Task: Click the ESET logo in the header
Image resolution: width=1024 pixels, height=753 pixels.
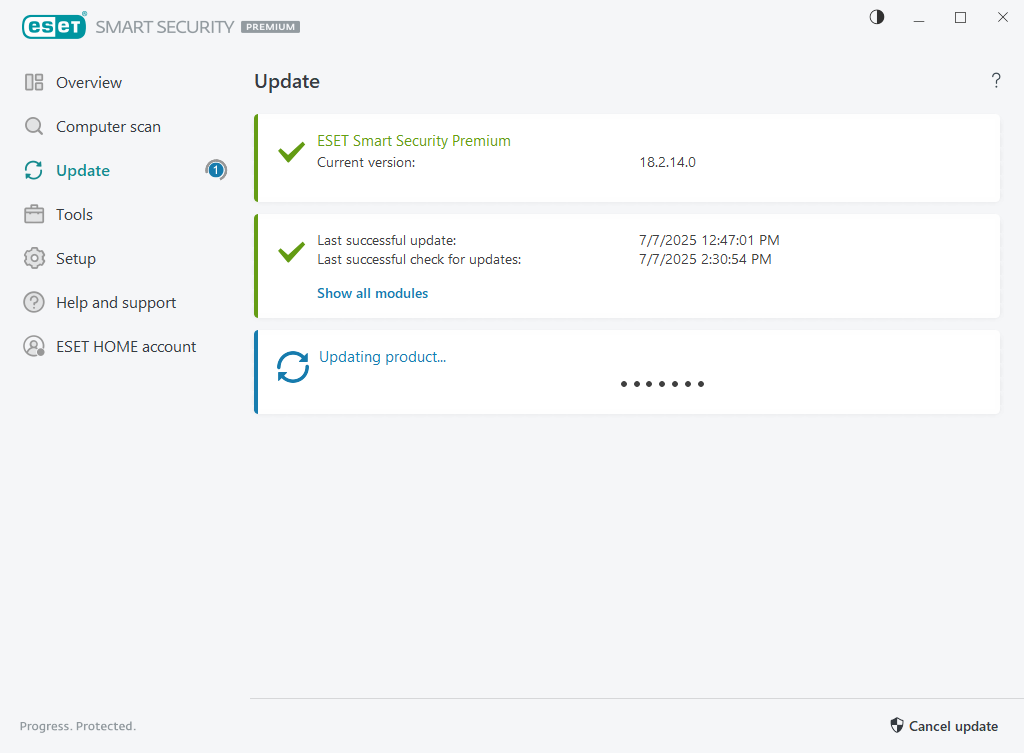Action: [54, 26]
